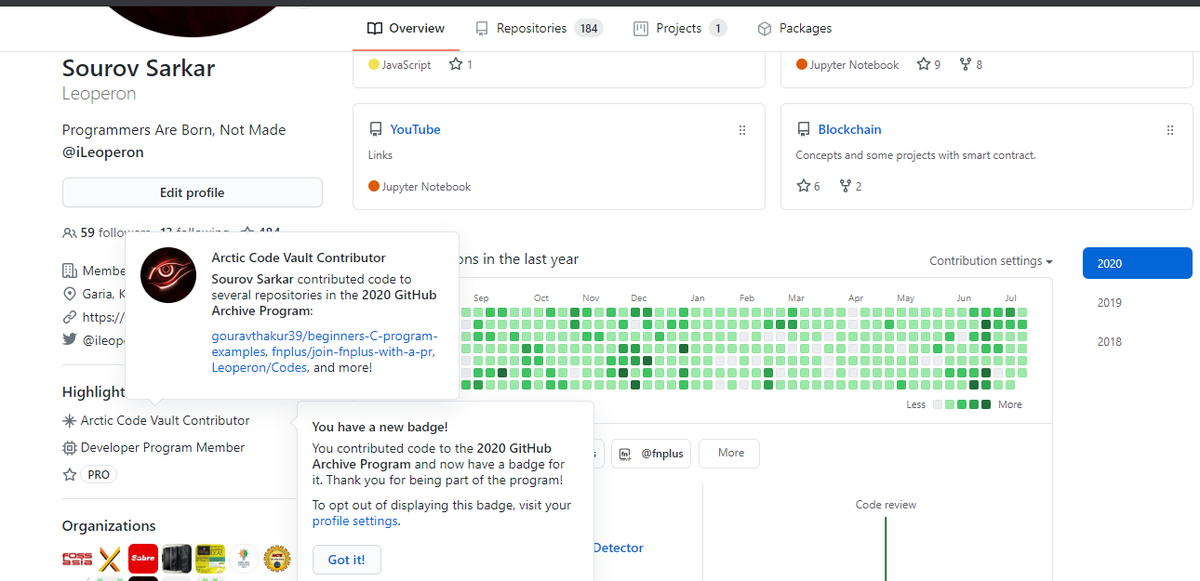The width and height of the screenshot is (1200, 581).
Task: Open gouravthakur39/beginners-C-program-examples repository link
Action: pyautogui.click(x=324, y=344)
